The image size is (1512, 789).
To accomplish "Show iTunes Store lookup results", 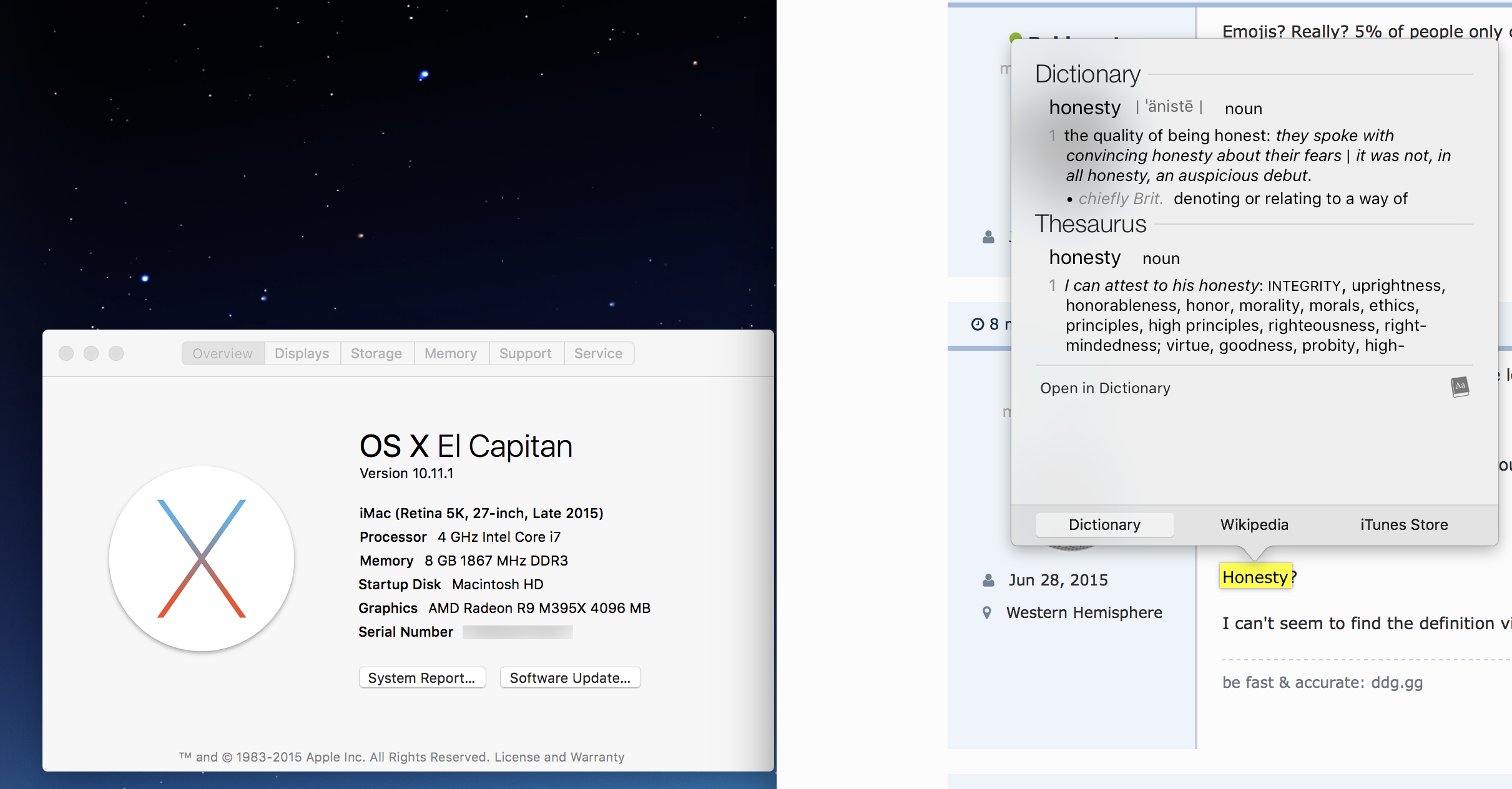I will [x=1404, y=524].
